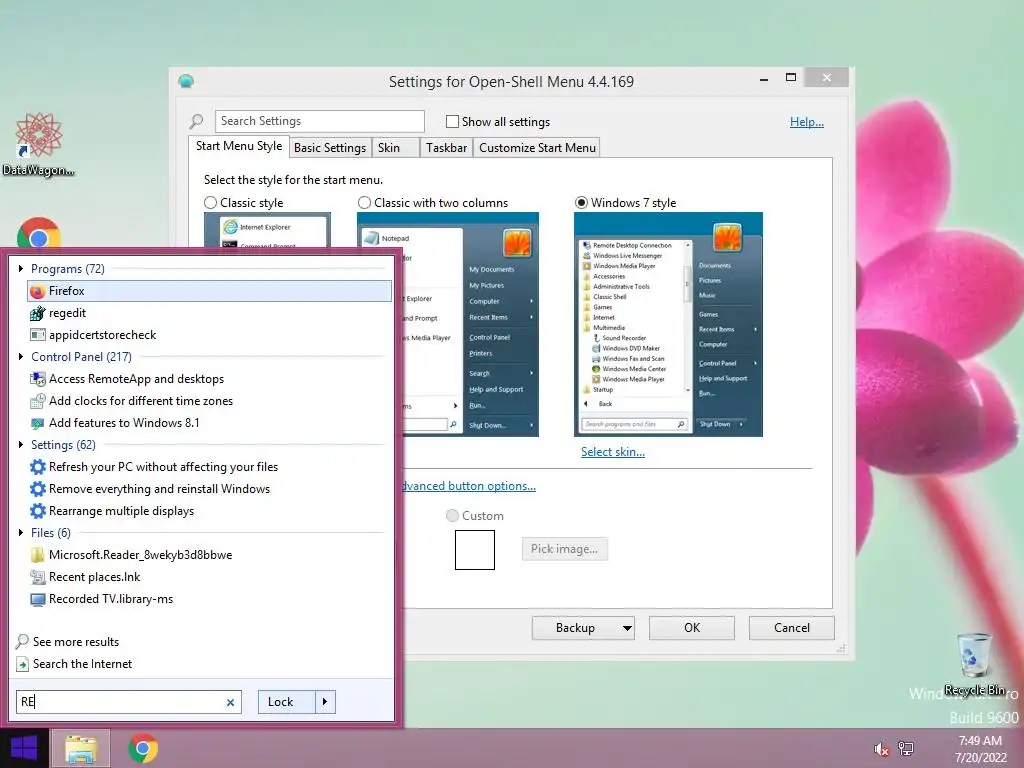
Task: Go to Customize Start Menu tab
Action: click(x=537, y=148)
